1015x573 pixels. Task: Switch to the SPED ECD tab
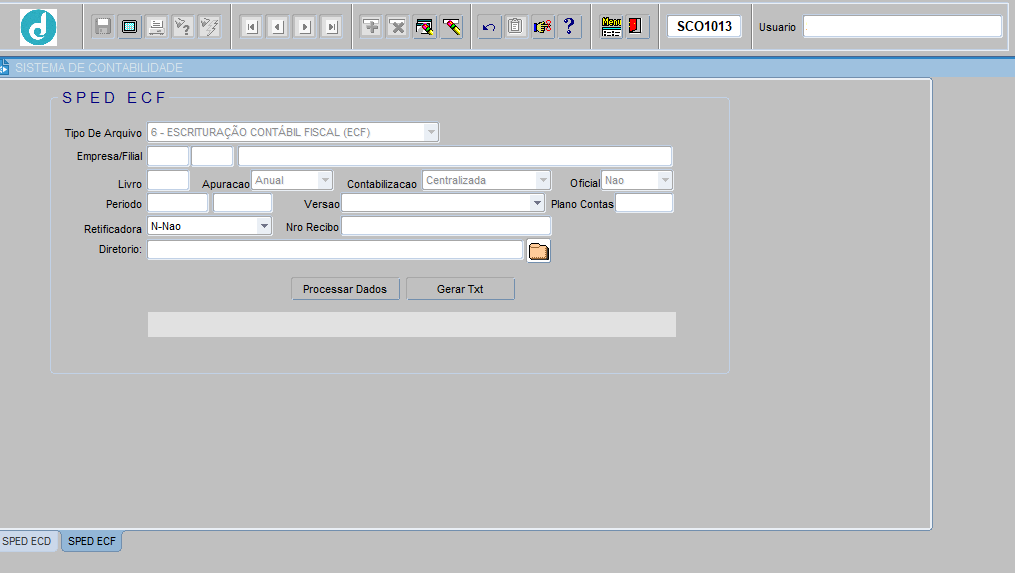27,541
